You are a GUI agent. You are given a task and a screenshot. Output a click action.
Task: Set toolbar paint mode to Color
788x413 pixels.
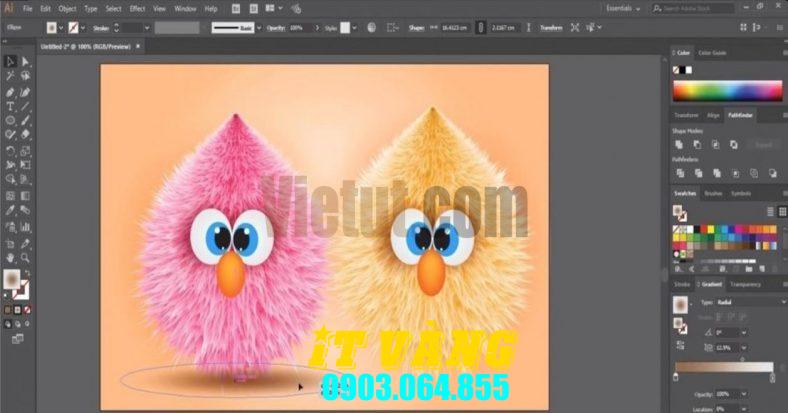(x=8, y=310)
